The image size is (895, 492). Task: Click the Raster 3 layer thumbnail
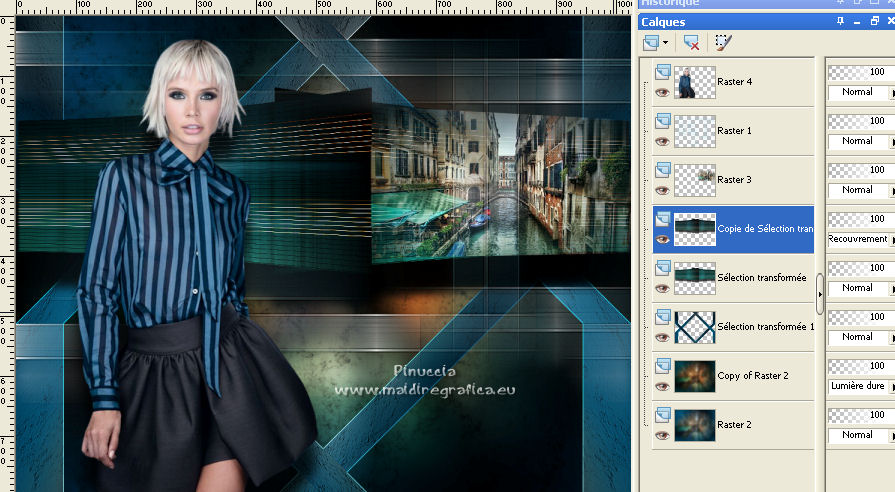click(695, 180)
